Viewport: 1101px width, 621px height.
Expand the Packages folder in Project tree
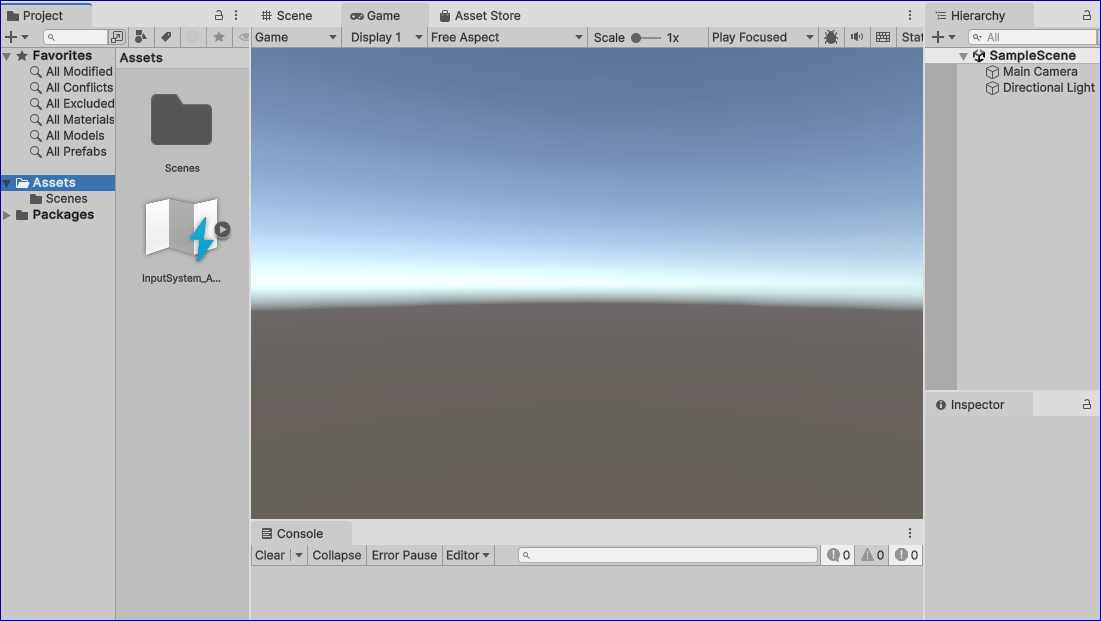click(8, 215)
